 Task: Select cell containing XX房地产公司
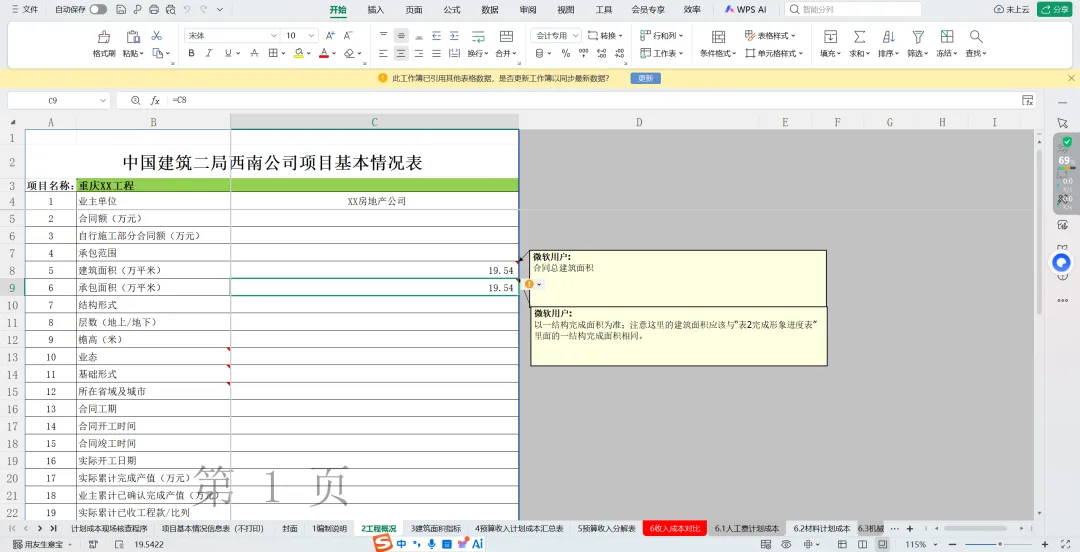pos(375,201)
